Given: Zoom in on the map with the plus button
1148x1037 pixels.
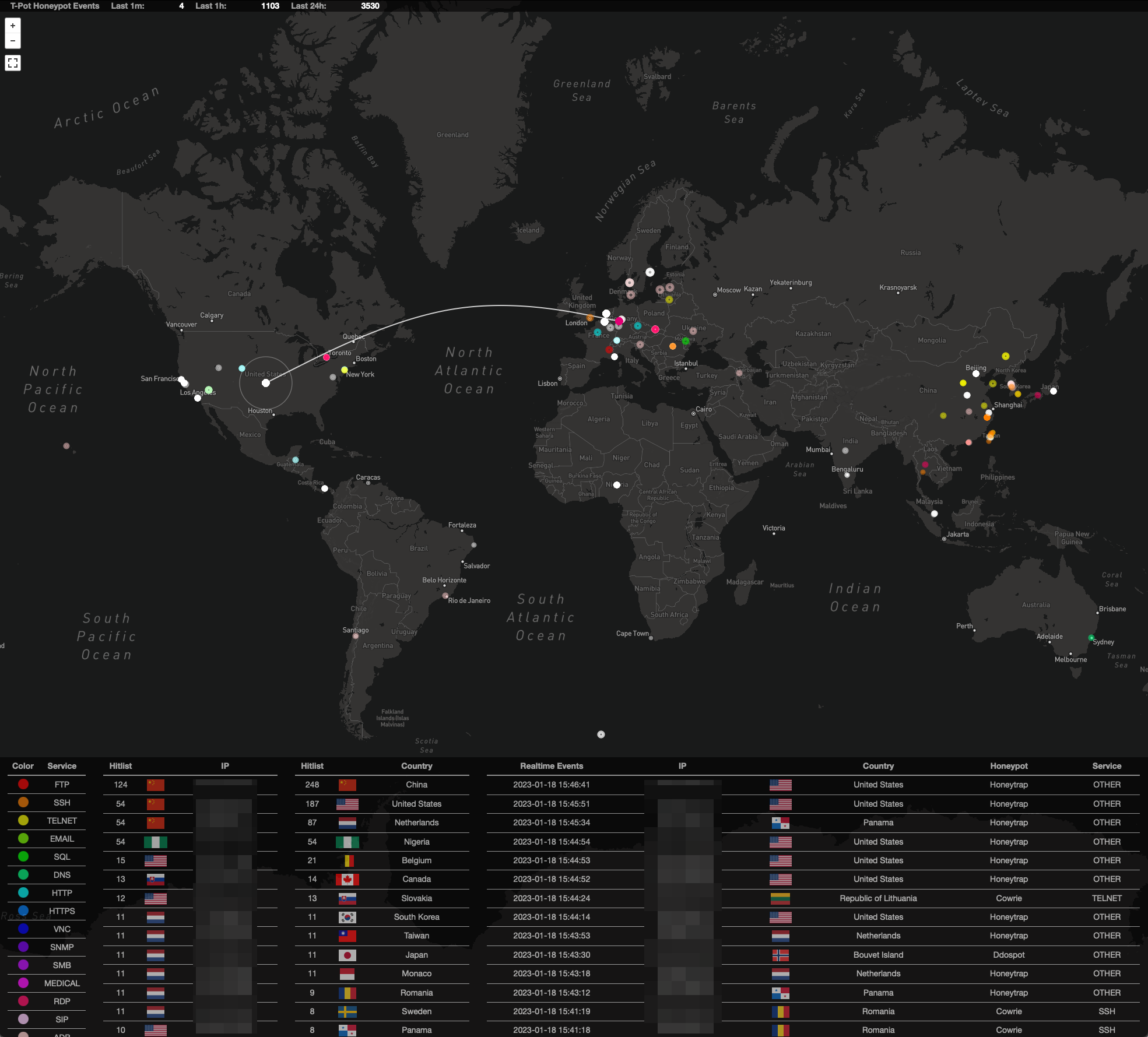Looking at the screenshot, I should 12,26.
